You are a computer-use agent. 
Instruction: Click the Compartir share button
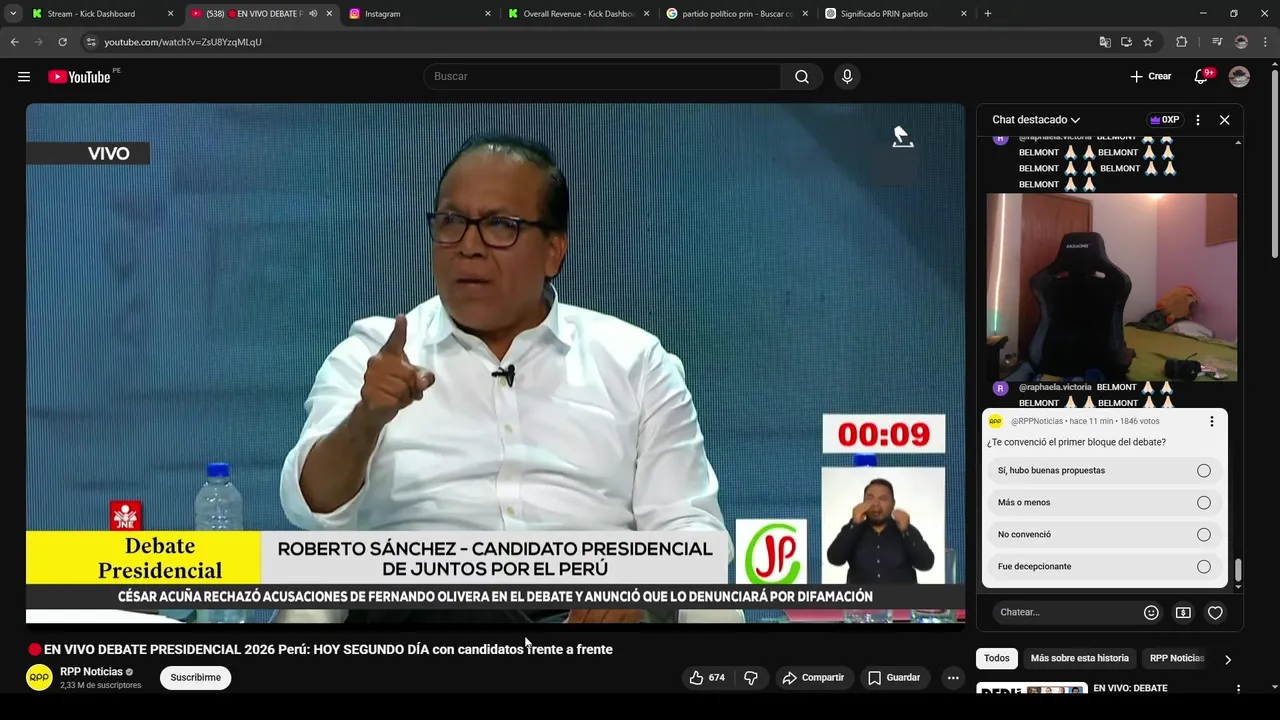(813, 678)
